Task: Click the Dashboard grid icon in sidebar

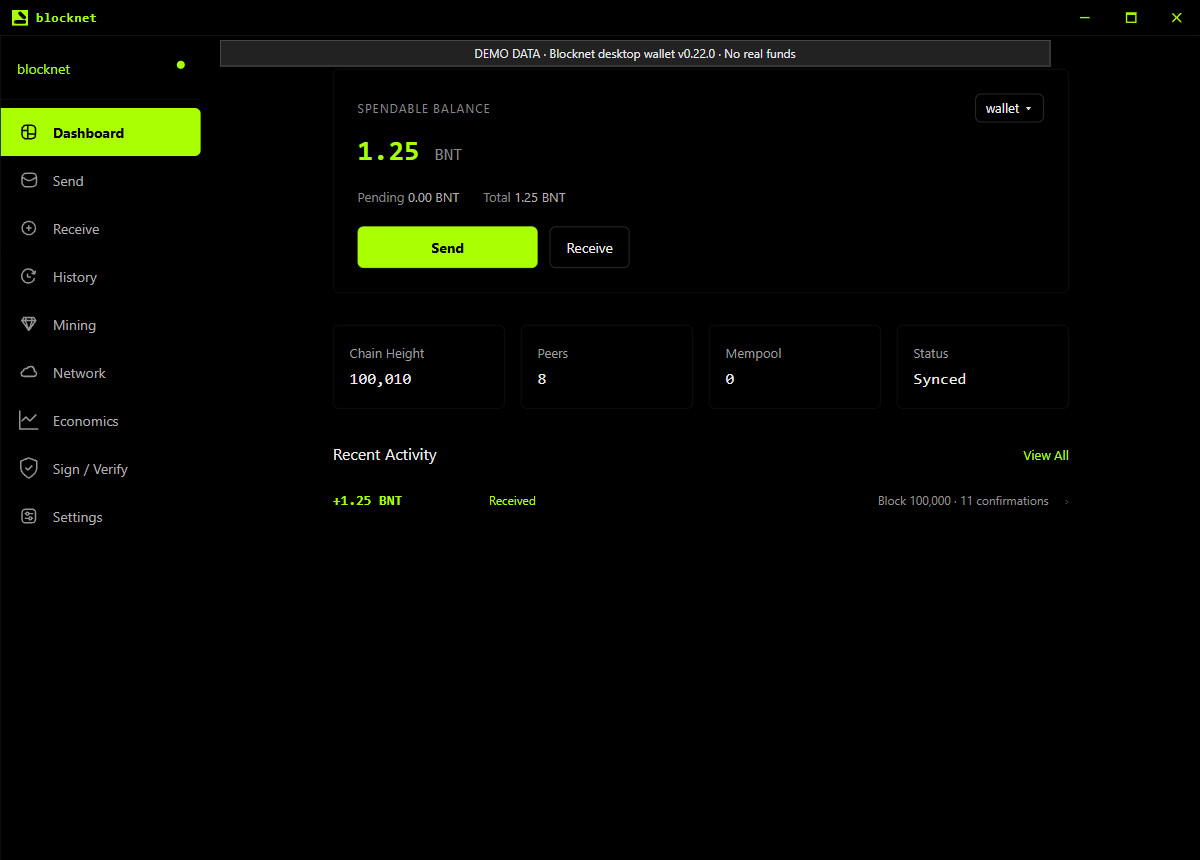Action: (29, 133)
